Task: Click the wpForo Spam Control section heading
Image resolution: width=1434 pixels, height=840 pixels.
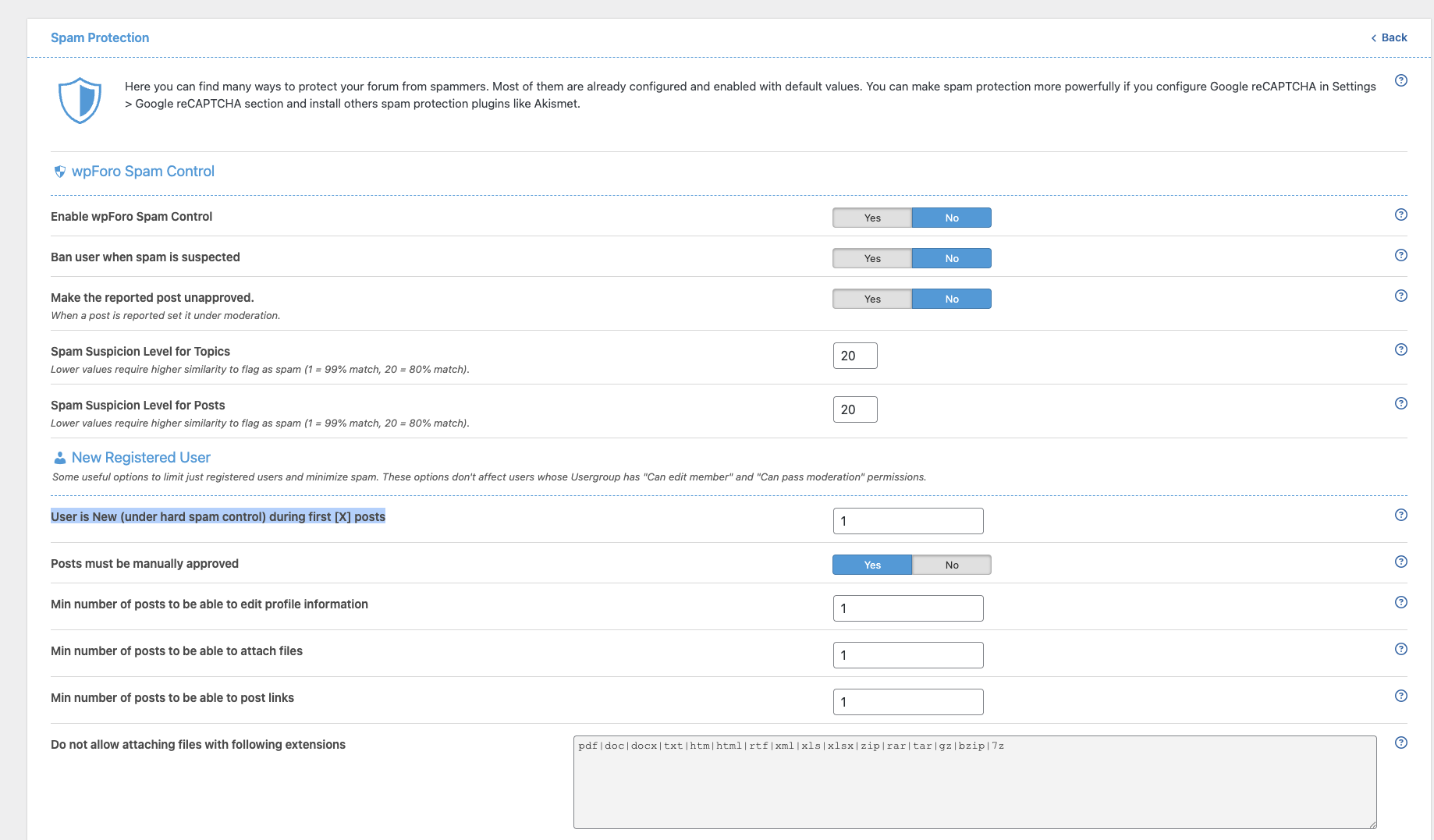Action: pyautogui.click(x=143, y=172)
